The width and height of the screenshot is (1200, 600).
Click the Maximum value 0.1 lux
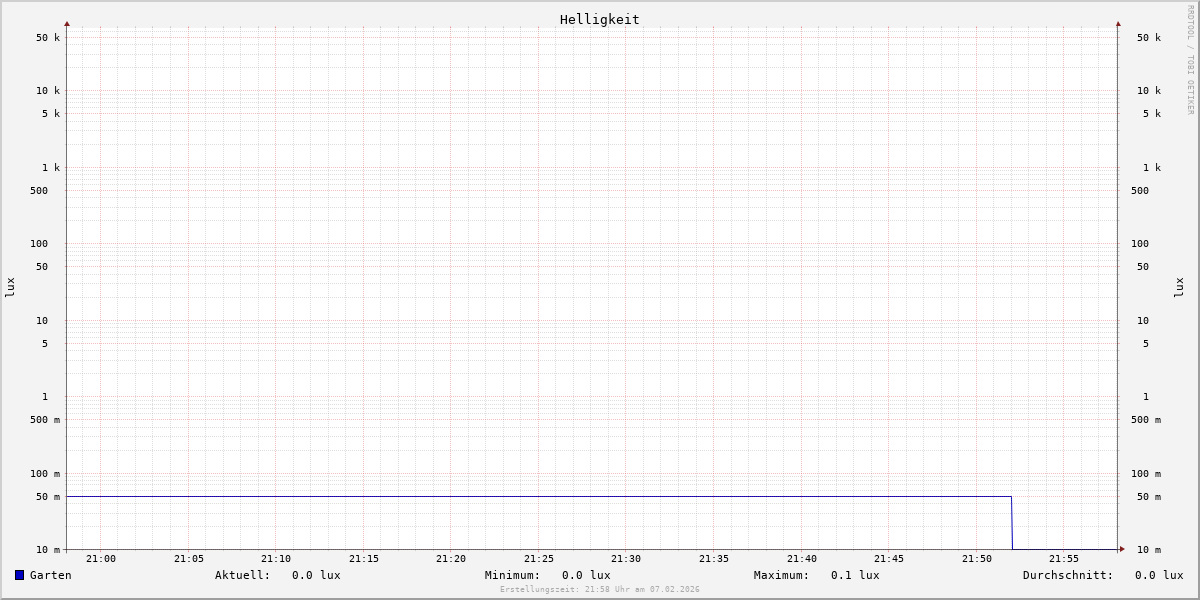854,575
